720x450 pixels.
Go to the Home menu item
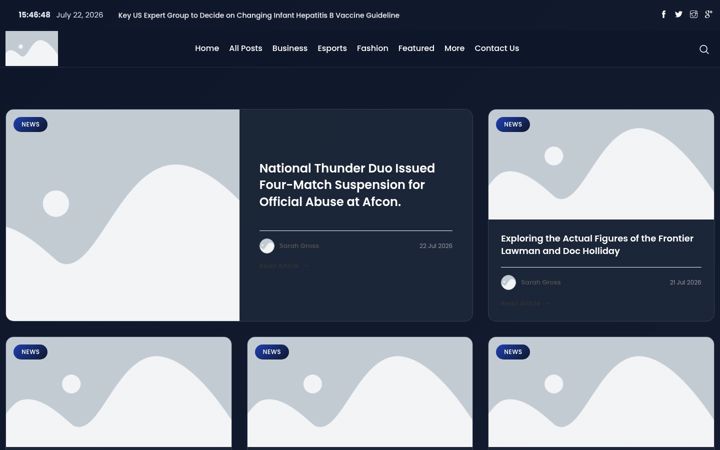point(207,48)
